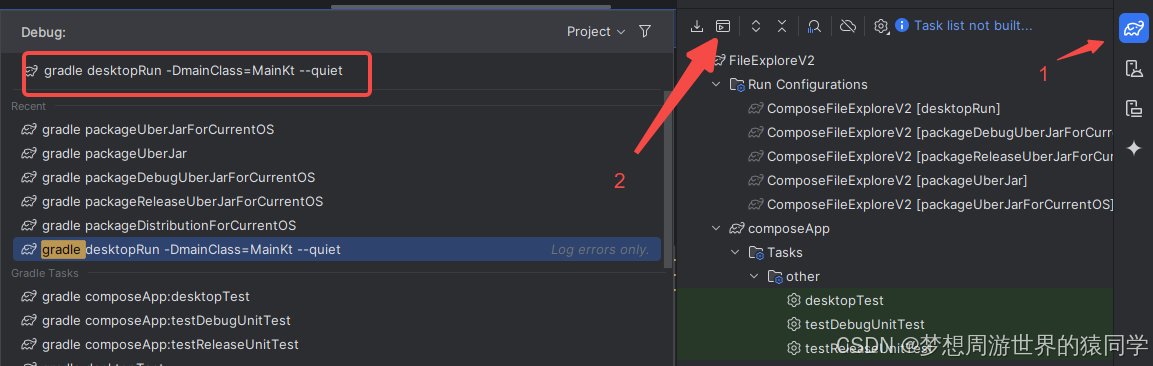The height and width of the screenshot is (366, 1153).
Task: Collapse the Run Configurations node
Action: coord(716,85)
